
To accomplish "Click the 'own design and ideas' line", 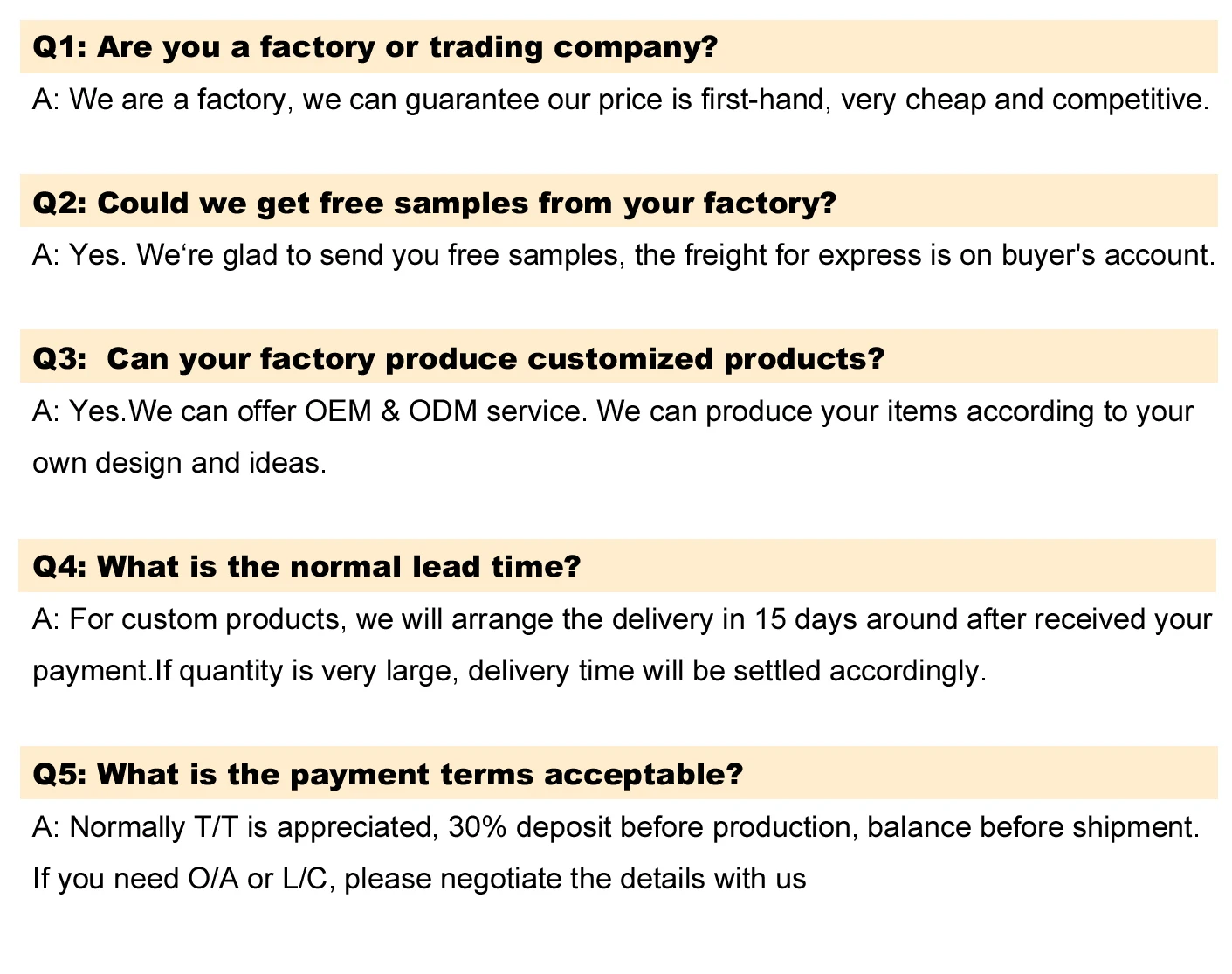I will tap(179, 462).
